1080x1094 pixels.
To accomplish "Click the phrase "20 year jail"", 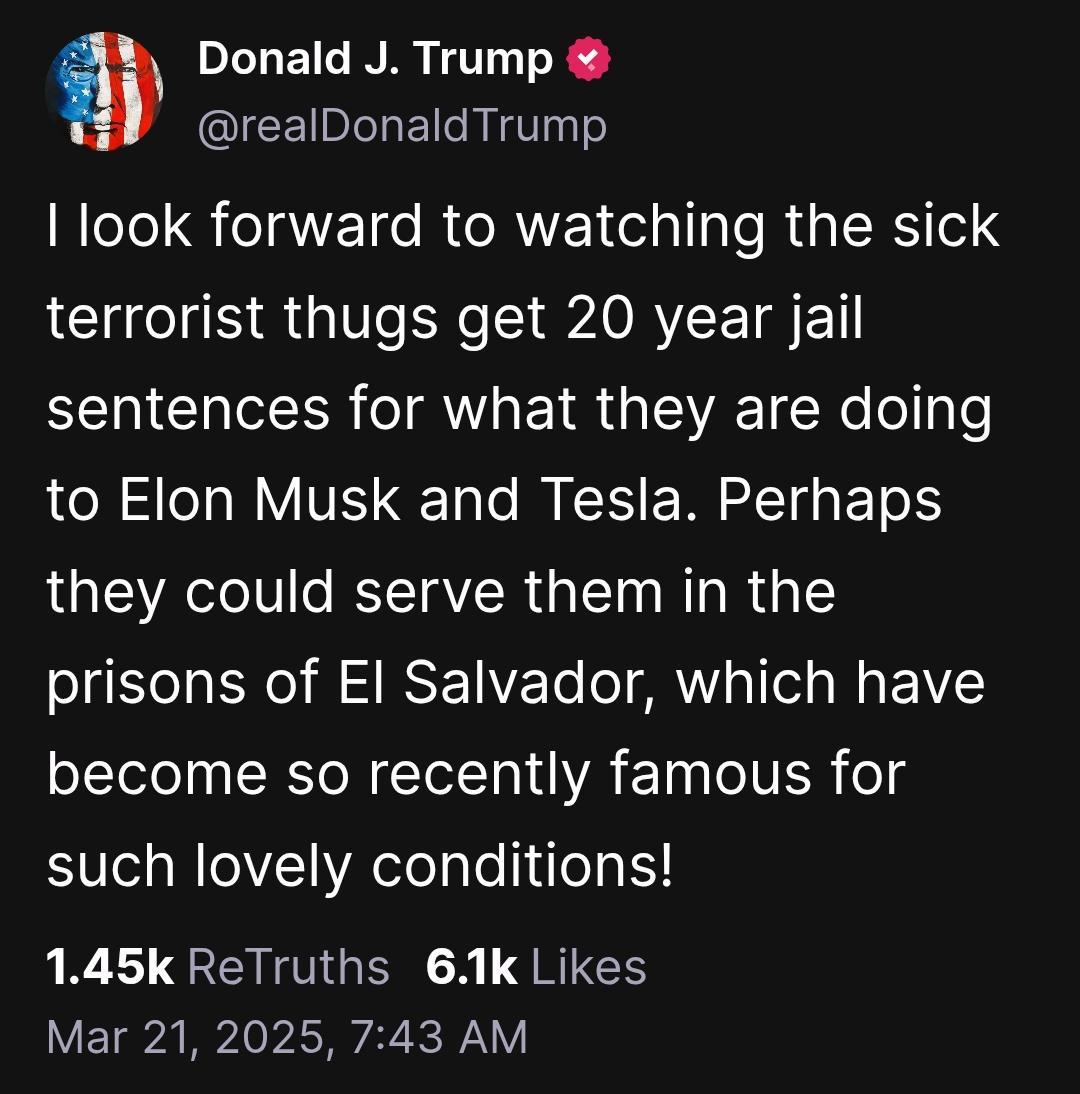I will (x=711, y=317).
